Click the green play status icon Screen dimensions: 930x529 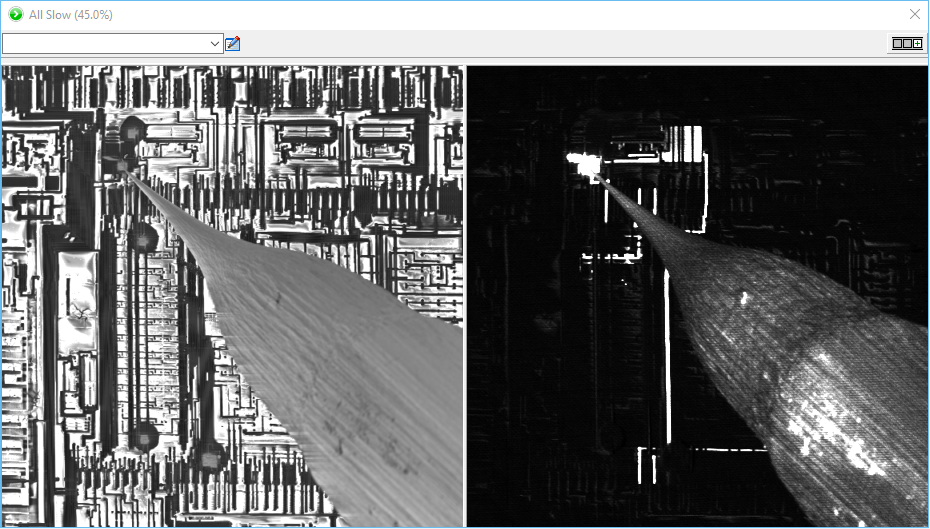15,14
